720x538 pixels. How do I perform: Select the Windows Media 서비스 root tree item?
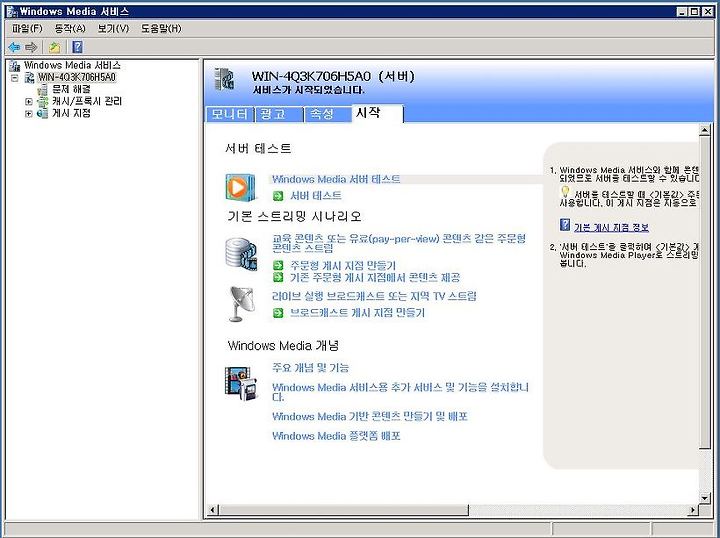point(72,66)
